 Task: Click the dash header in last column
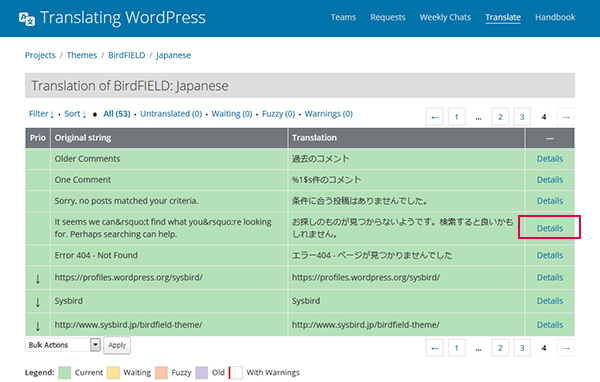[x=550, y=138]
